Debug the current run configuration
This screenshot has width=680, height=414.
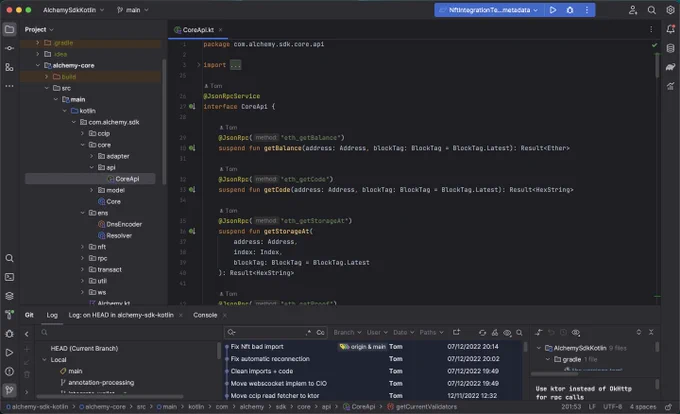pos(570,10)
